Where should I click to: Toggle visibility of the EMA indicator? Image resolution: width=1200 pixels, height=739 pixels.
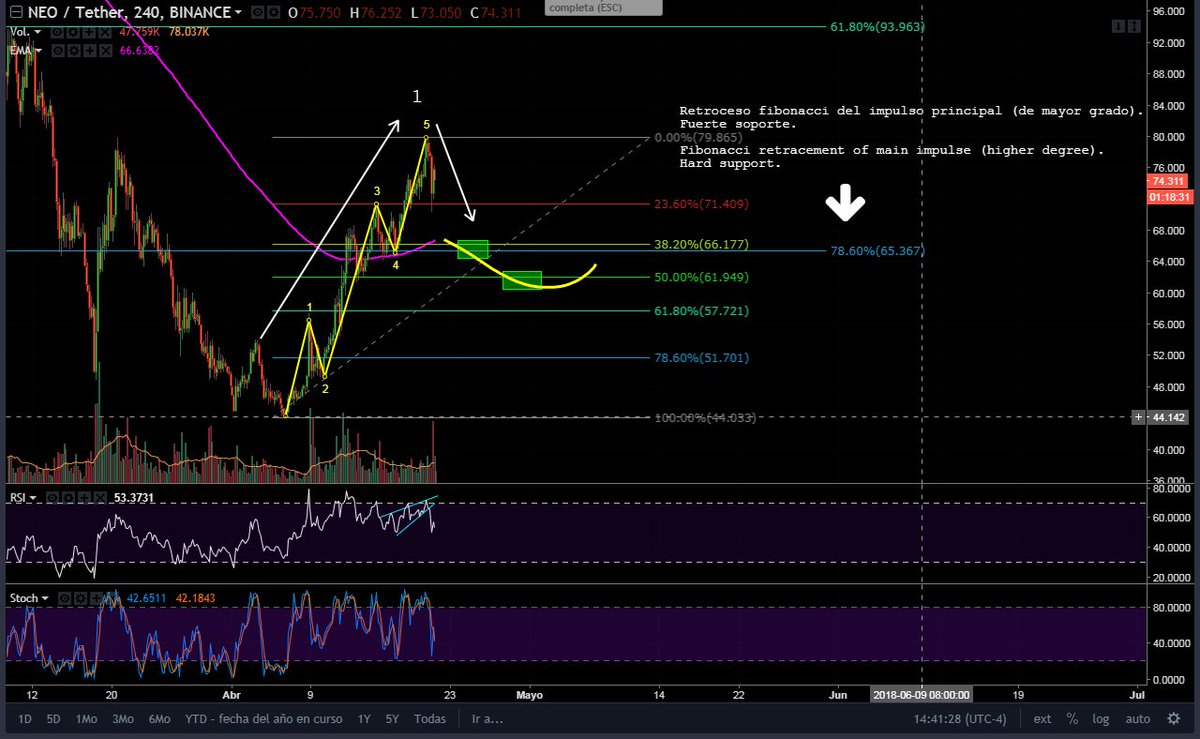(x=58, y=51)
